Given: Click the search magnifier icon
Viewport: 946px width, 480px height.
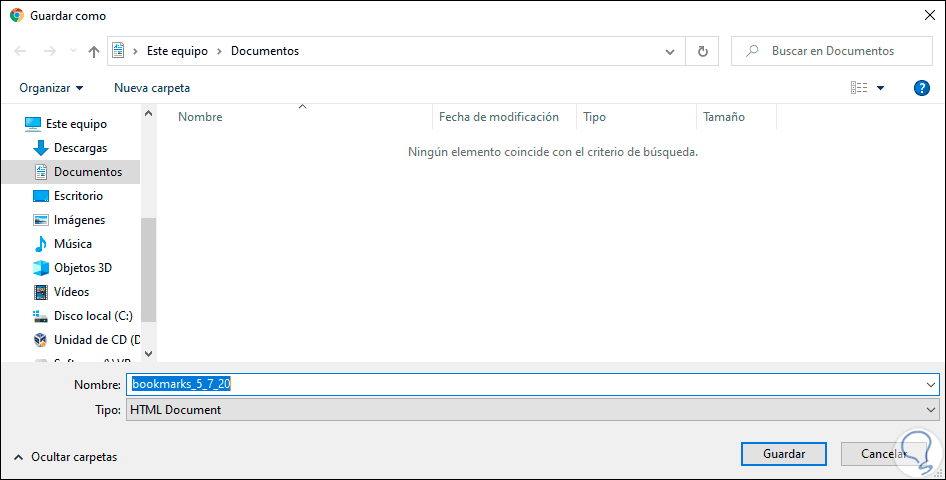Looking at the screenshot, I should [x=752, y=51].
